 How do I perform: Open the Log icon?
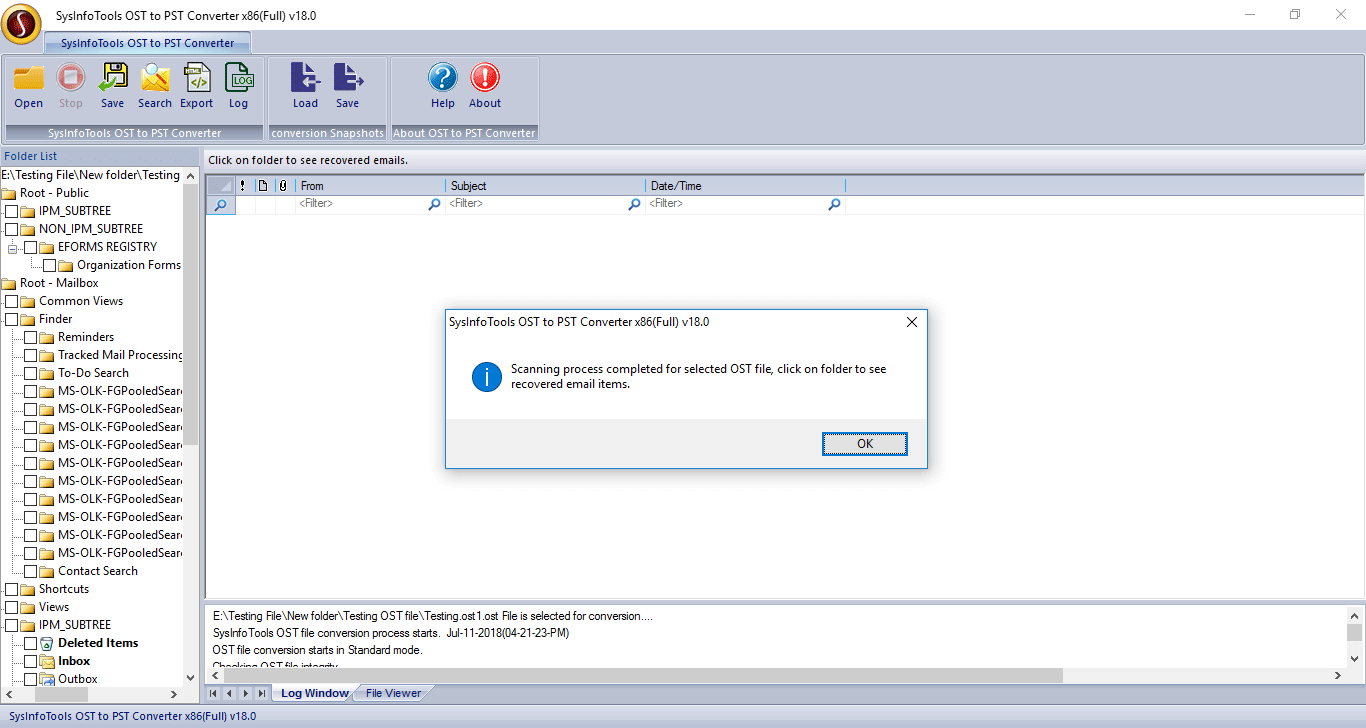239,77
